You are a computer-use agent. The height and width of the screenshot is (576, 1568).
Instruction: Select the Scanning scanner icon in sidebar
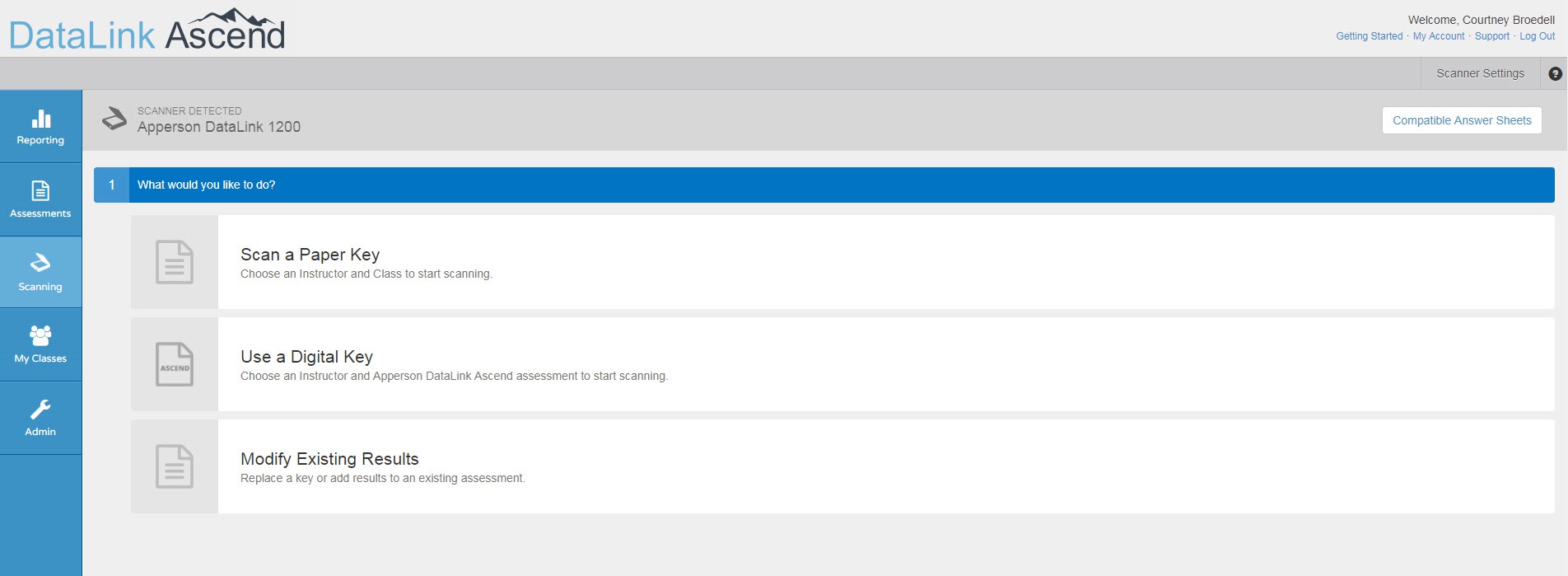[40, 263]
